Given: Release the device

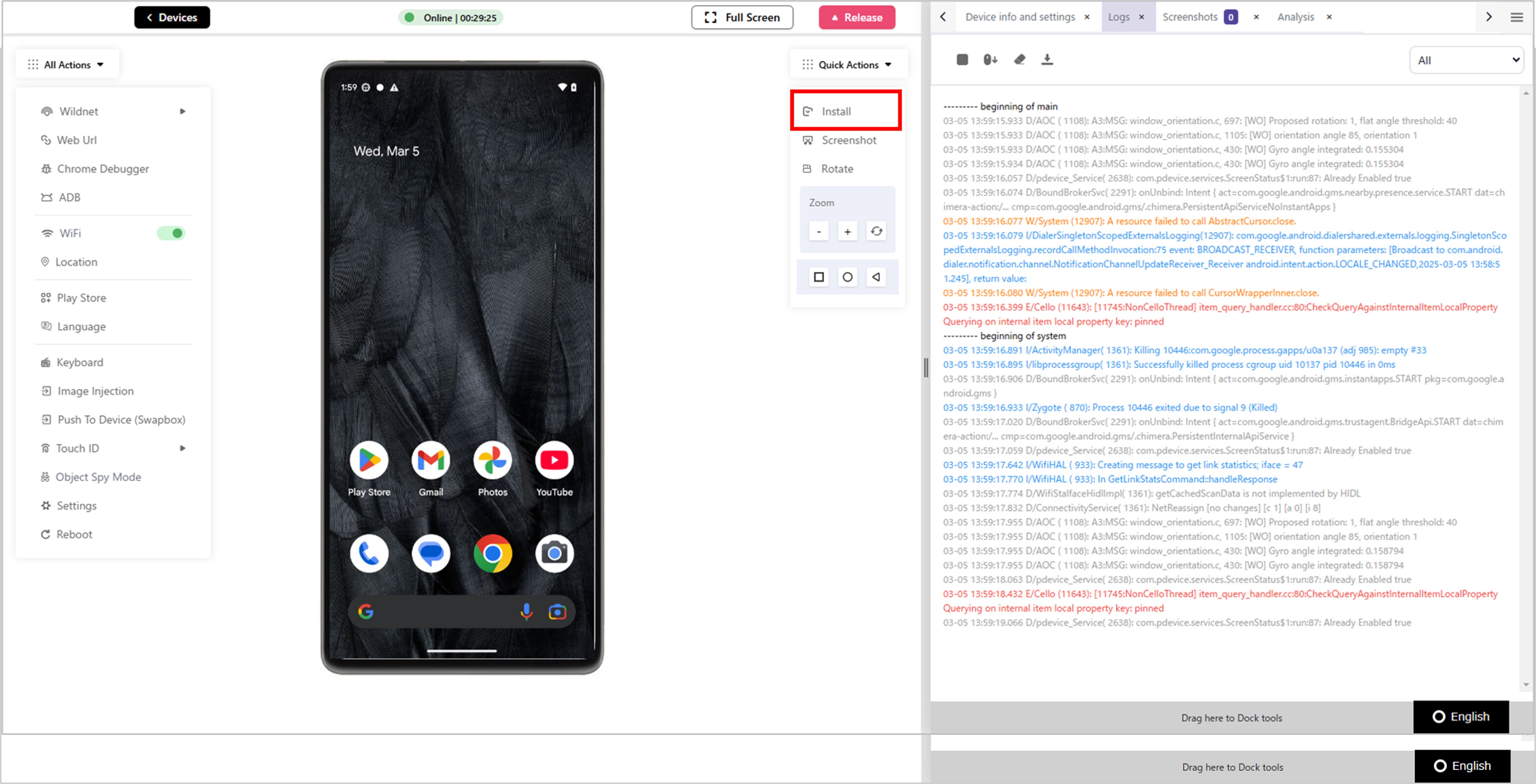Looking at the screenshot, I should 857,17.
